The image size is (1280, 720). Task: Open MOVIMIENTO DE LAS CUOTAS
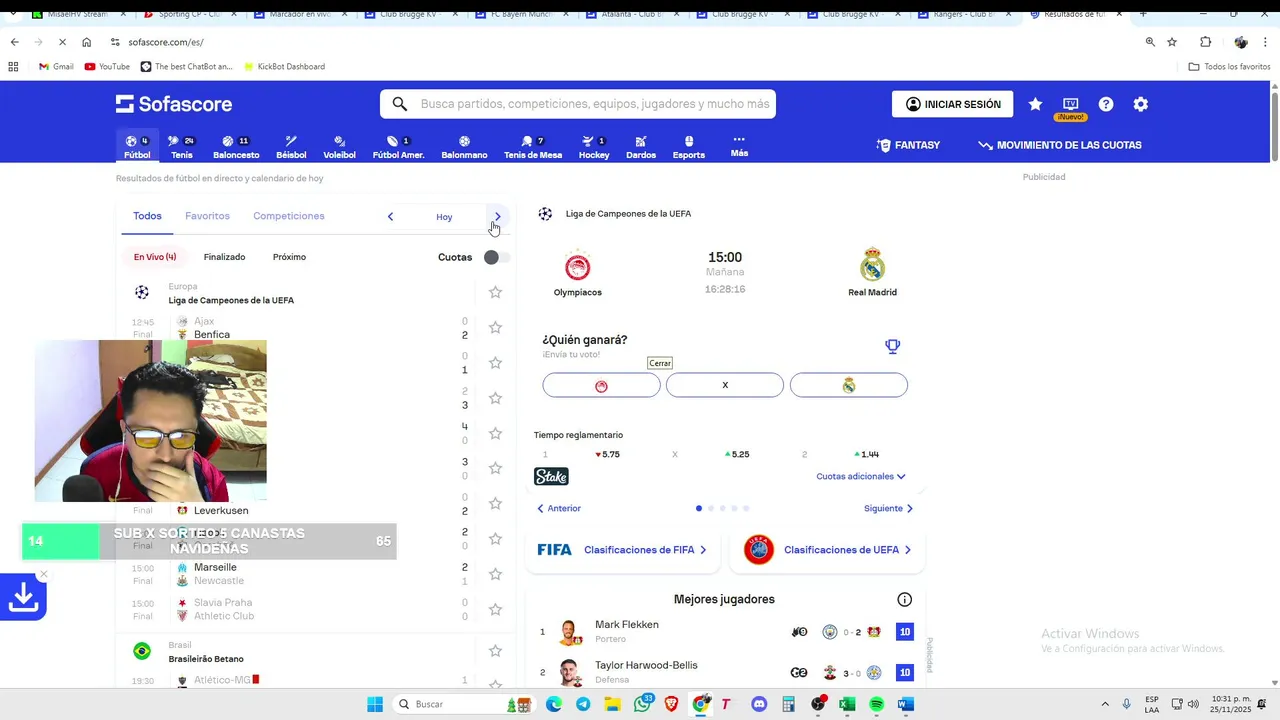[x=1060, y=145]
